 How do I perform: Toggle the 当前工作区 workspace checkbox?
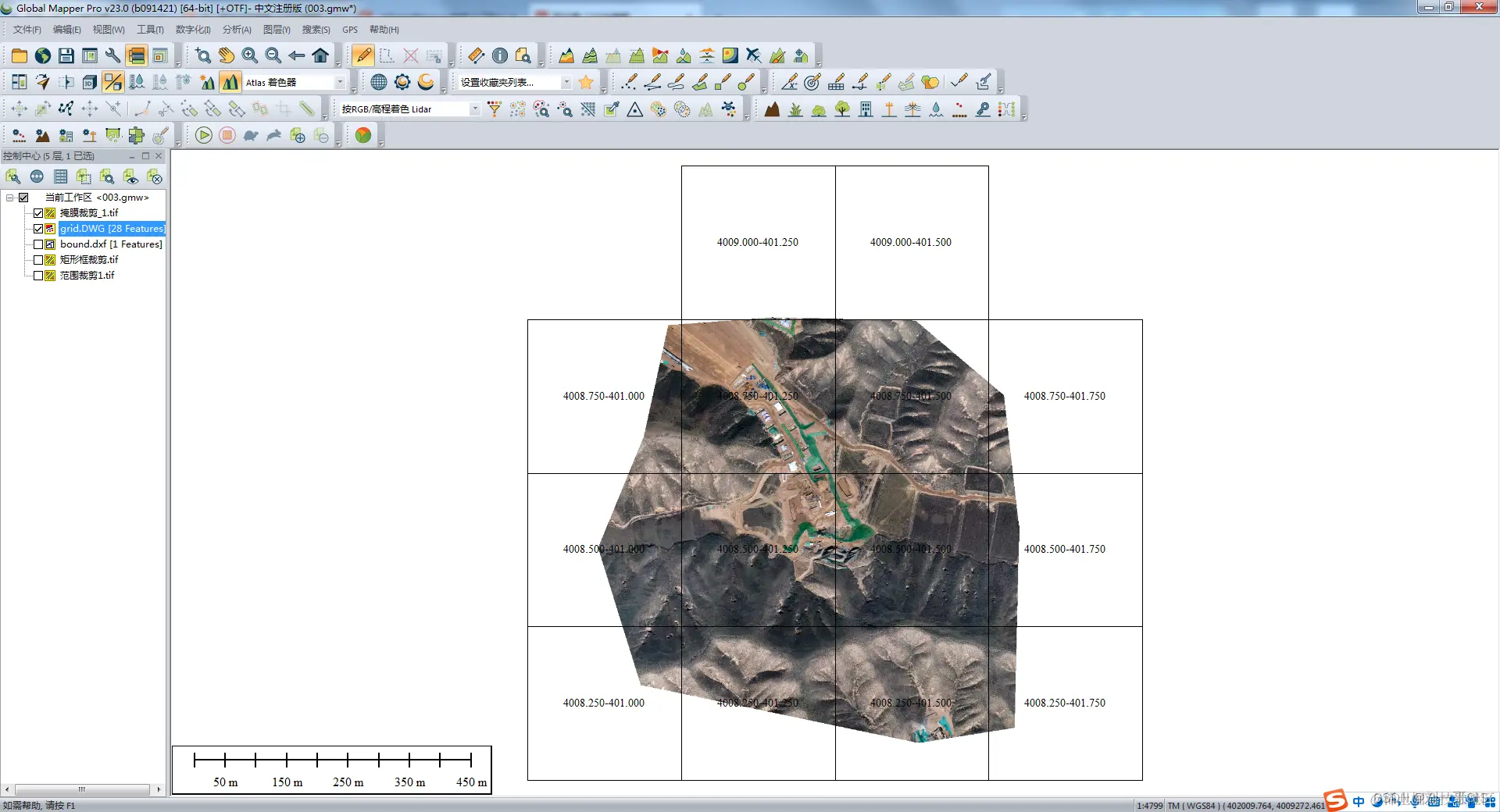[23, 198]
